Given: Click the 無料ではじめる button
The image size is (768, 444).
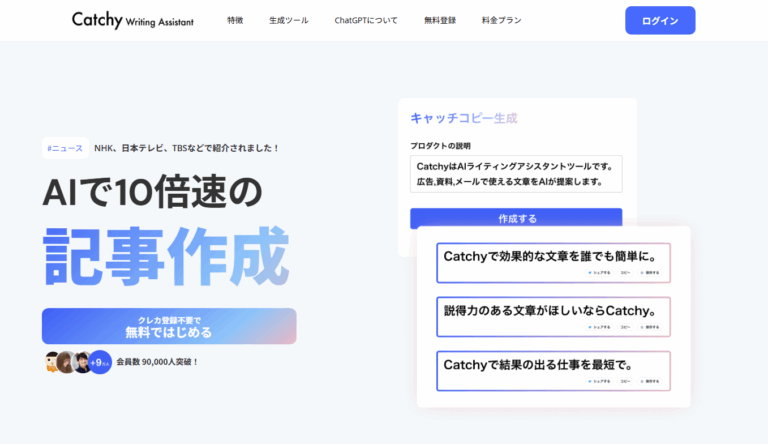Looking at the screenshot, I should [x=169, y=326].
